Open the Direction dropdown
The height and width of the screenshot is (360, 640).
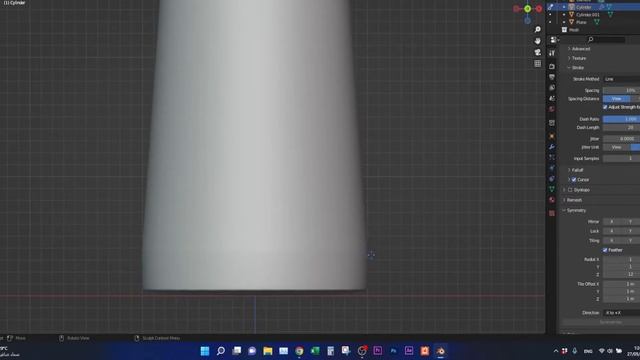[621, 313]
